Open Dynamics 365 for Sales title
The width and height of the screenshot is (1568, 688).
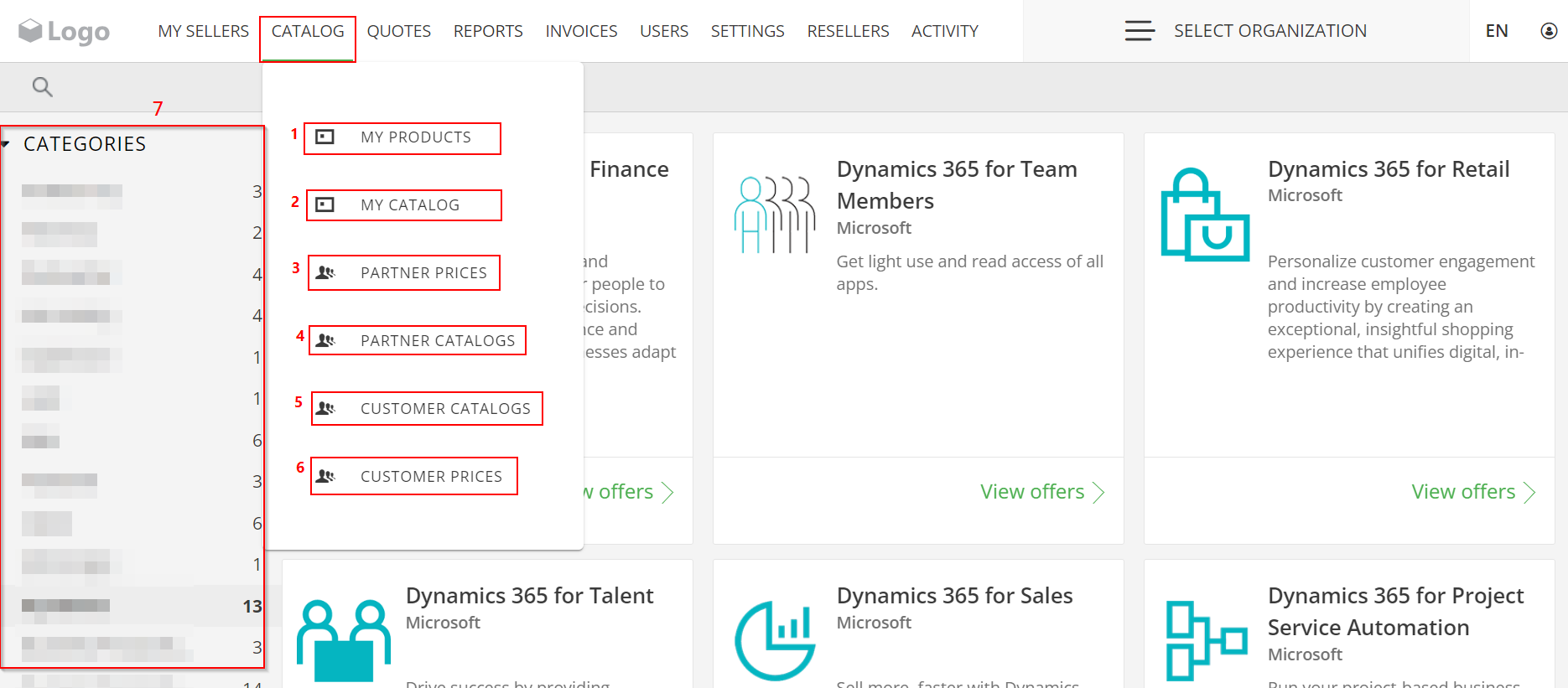pyautogui.click(x=955, y=596)
